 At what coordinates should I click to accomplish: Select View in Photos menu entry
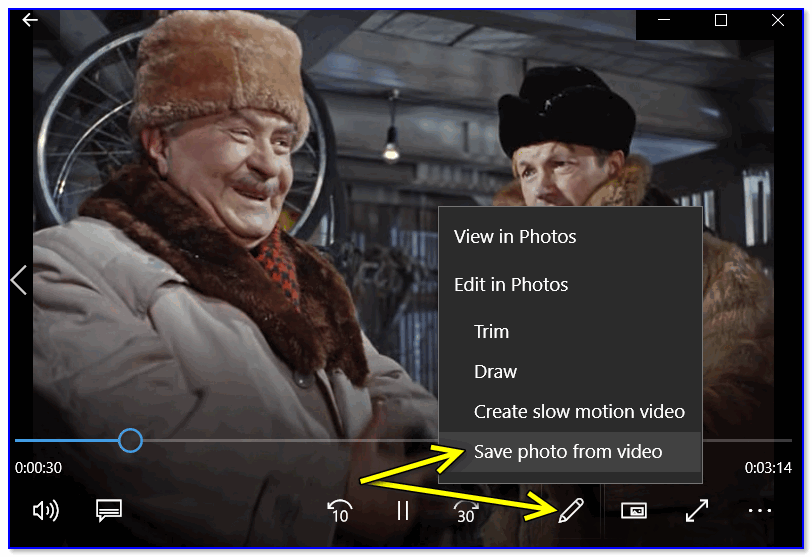coord(515,237)
